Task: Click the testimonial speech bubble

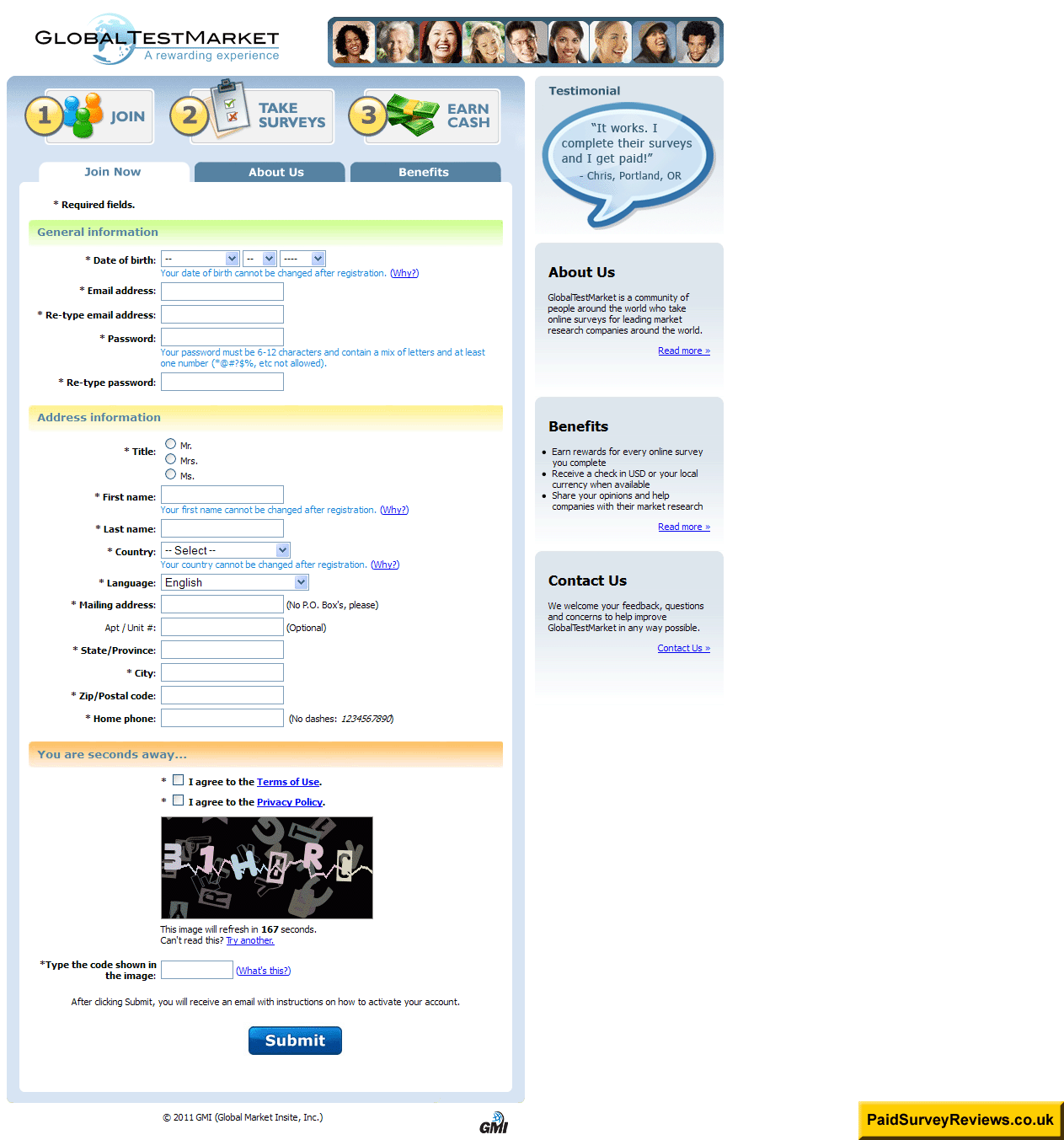Action: click(628, 167)
